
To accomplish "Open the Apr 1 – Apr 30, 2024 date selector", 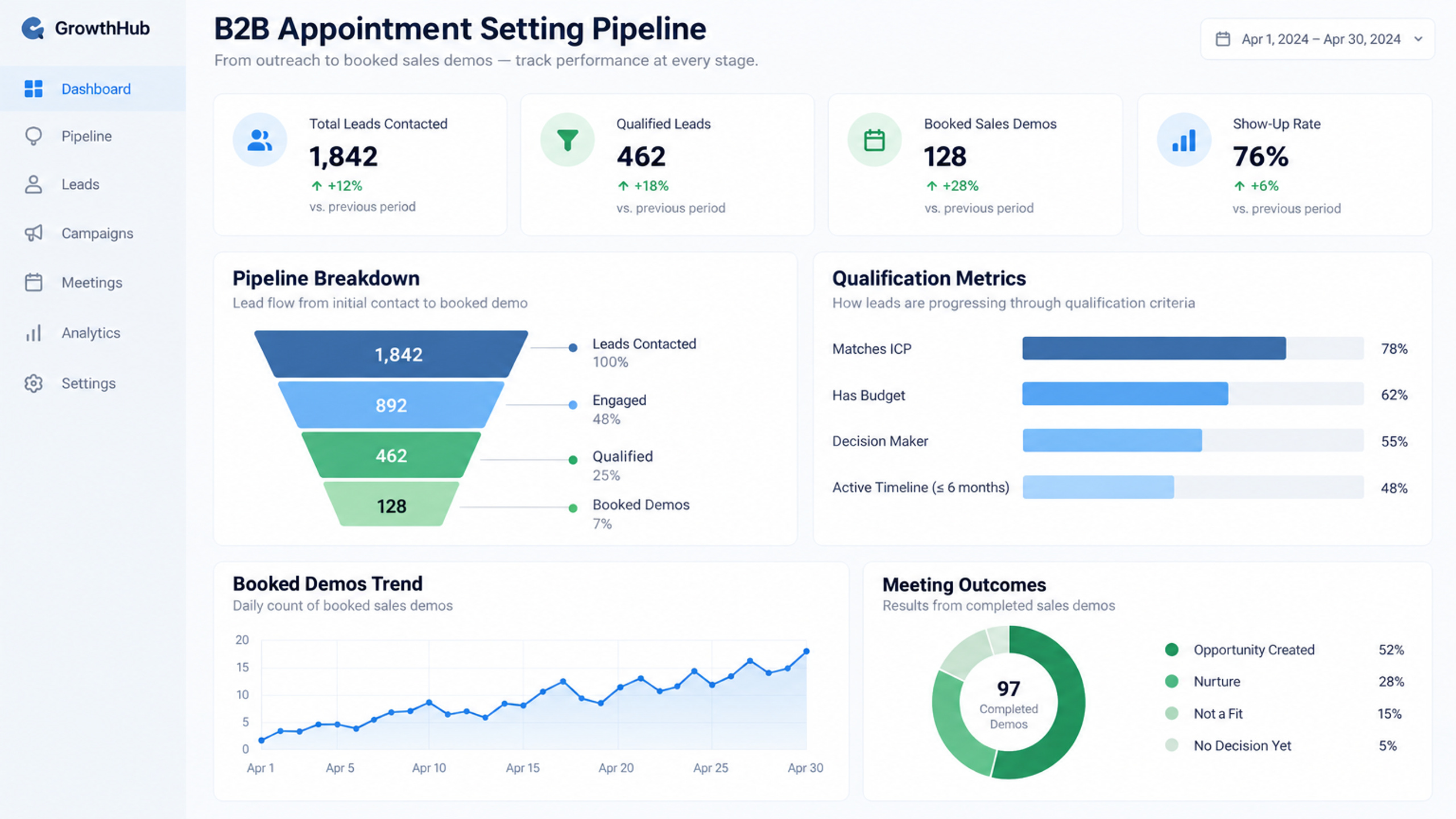I will point(1317,39).
